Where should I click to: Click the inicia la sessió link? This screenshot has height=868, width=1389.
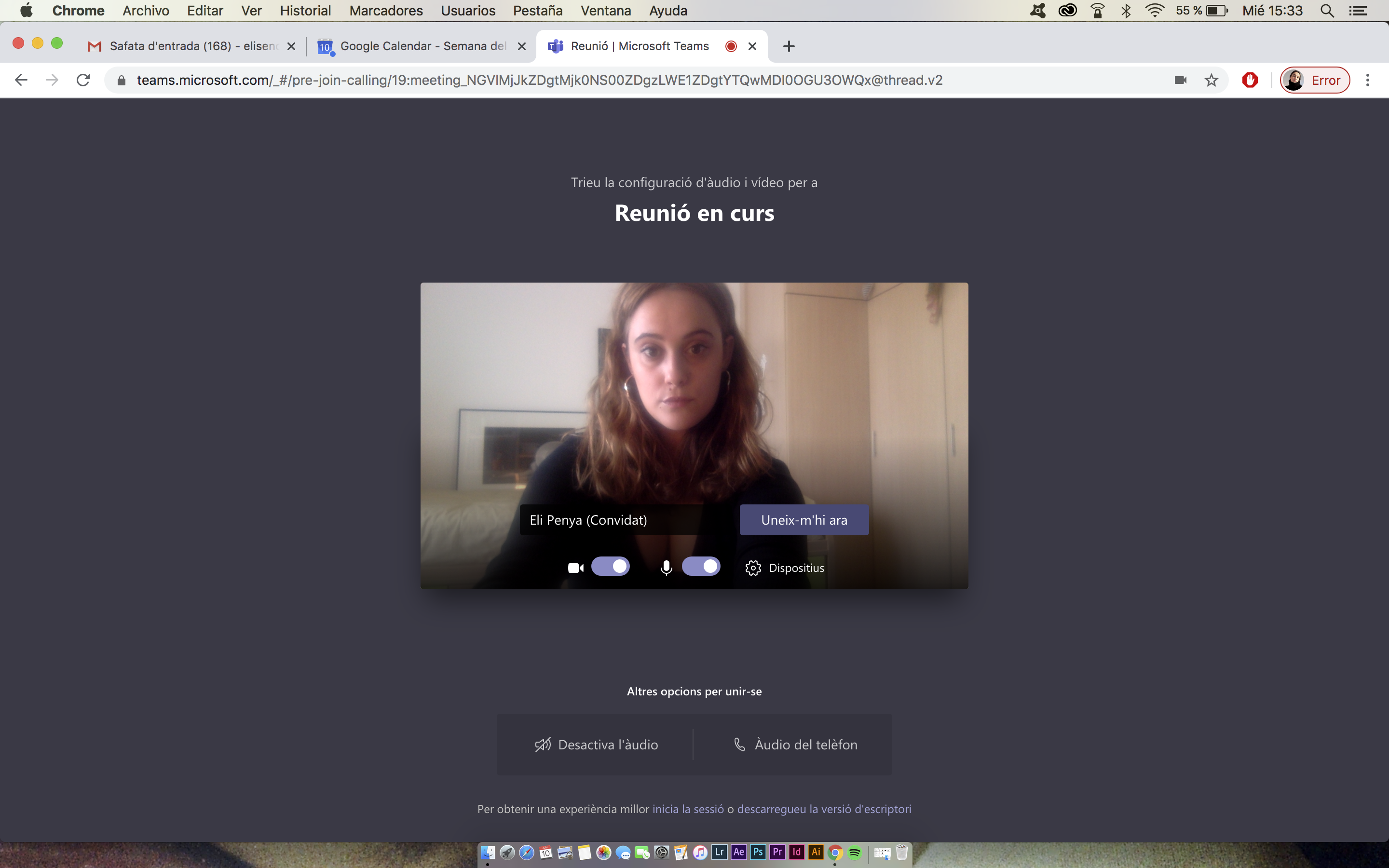click(x=688, y=809)
